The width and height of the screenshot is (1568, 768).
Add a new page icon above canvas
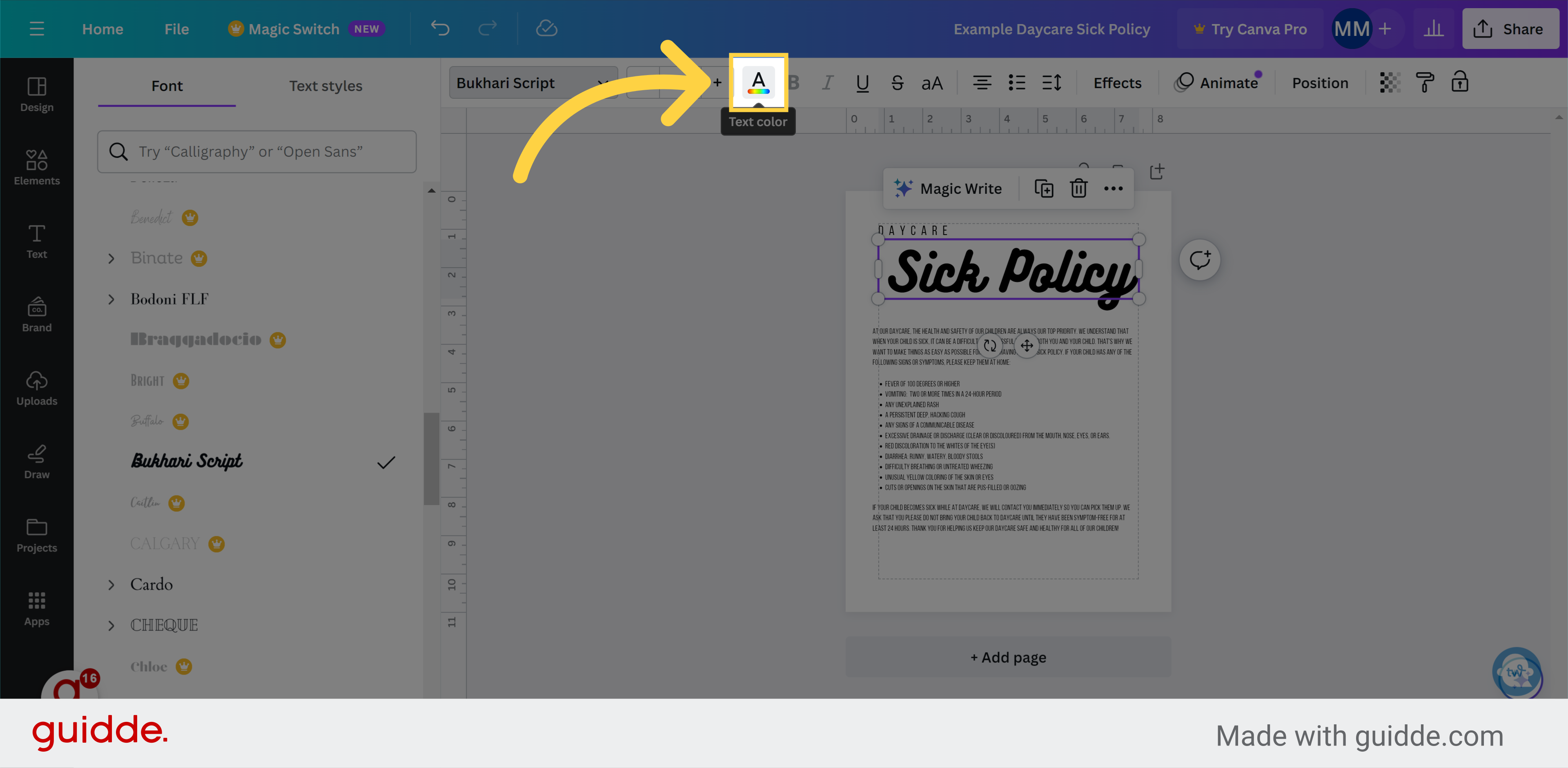pos(1157,172)
